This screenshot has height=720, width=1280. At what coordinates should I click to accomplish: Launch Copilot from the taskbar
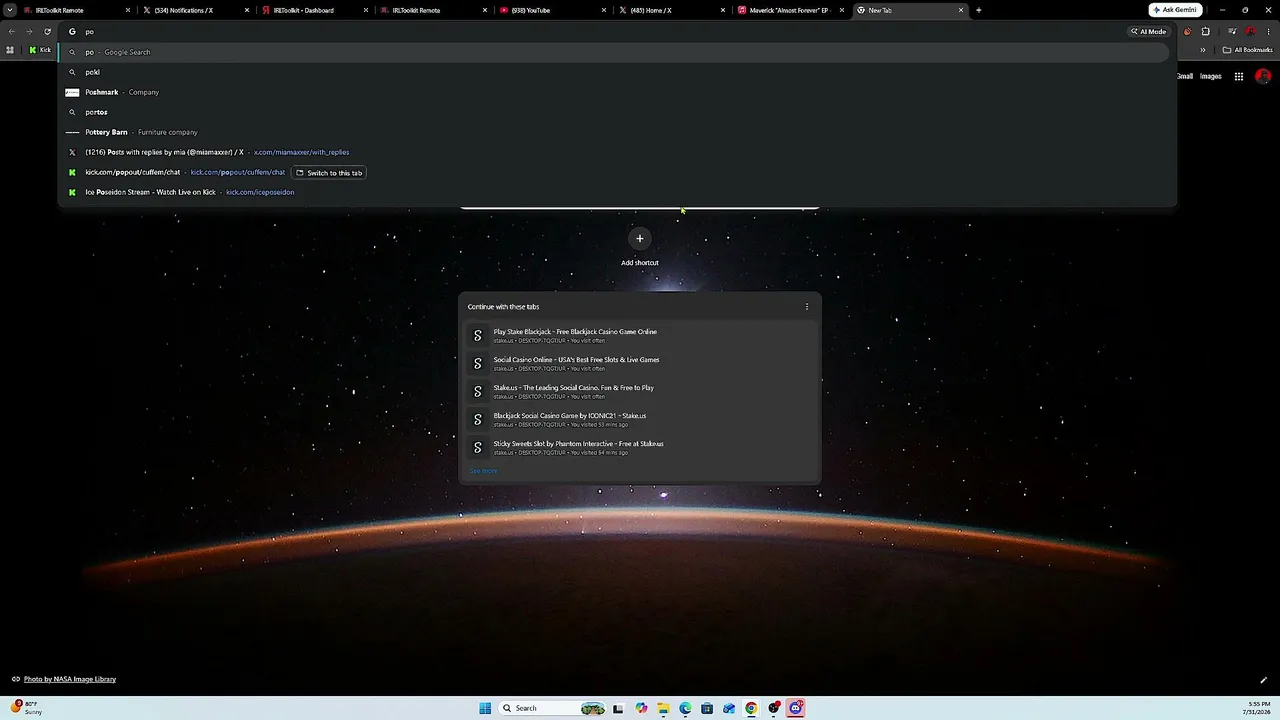[641, 708]
